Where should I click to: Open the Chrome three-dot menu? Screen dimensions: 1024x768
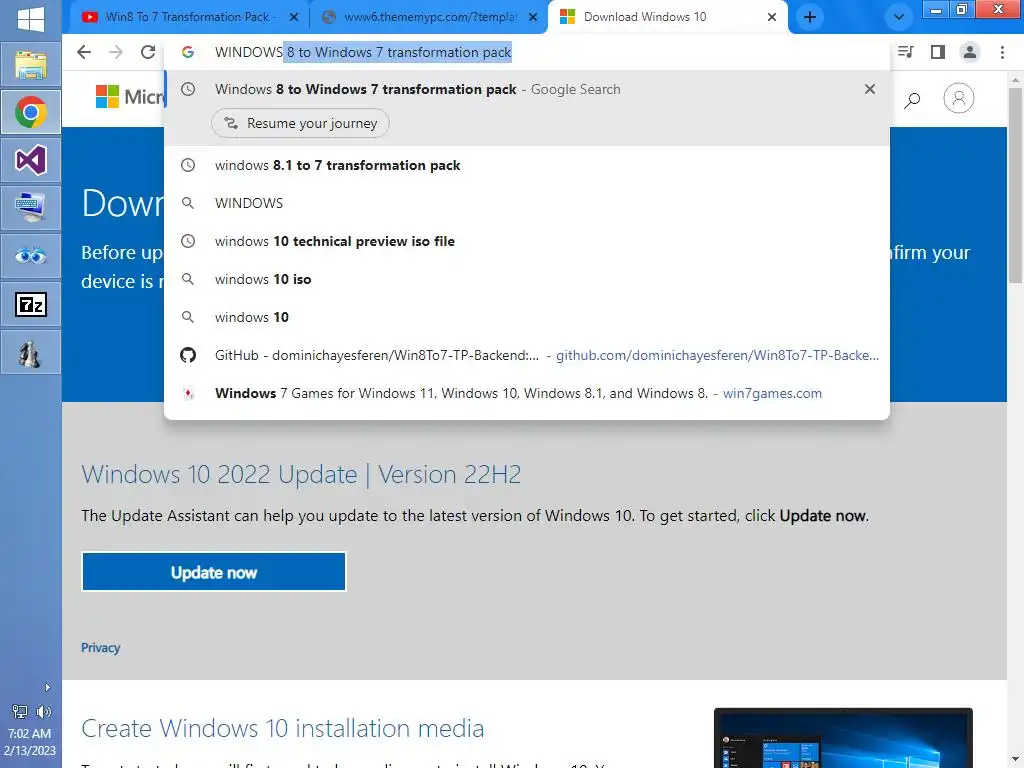click(x=1002, y=52)
